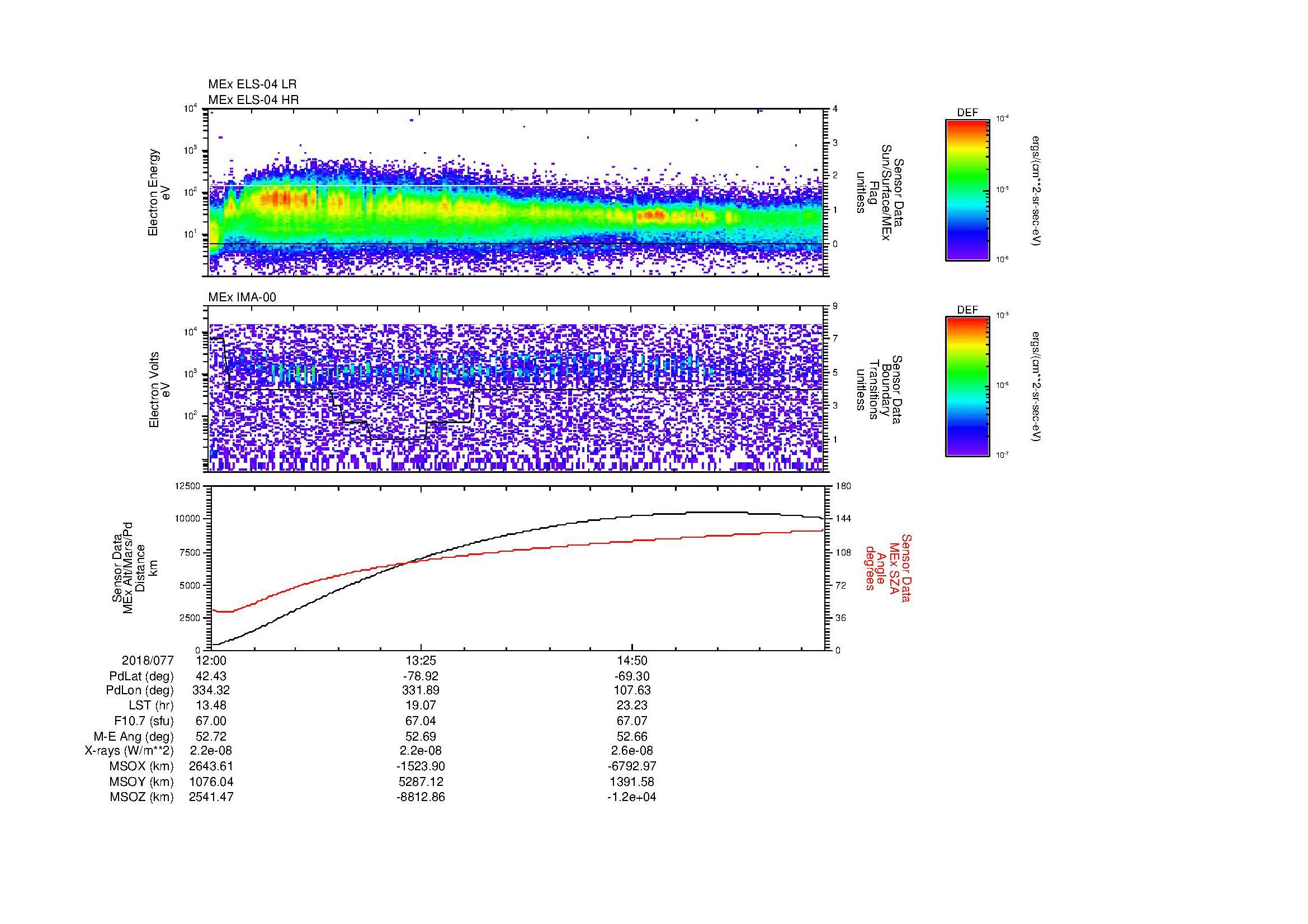1308x924 pixels.
Task: Click the SZA tick label '108'
Action: [x=843, y=552]
